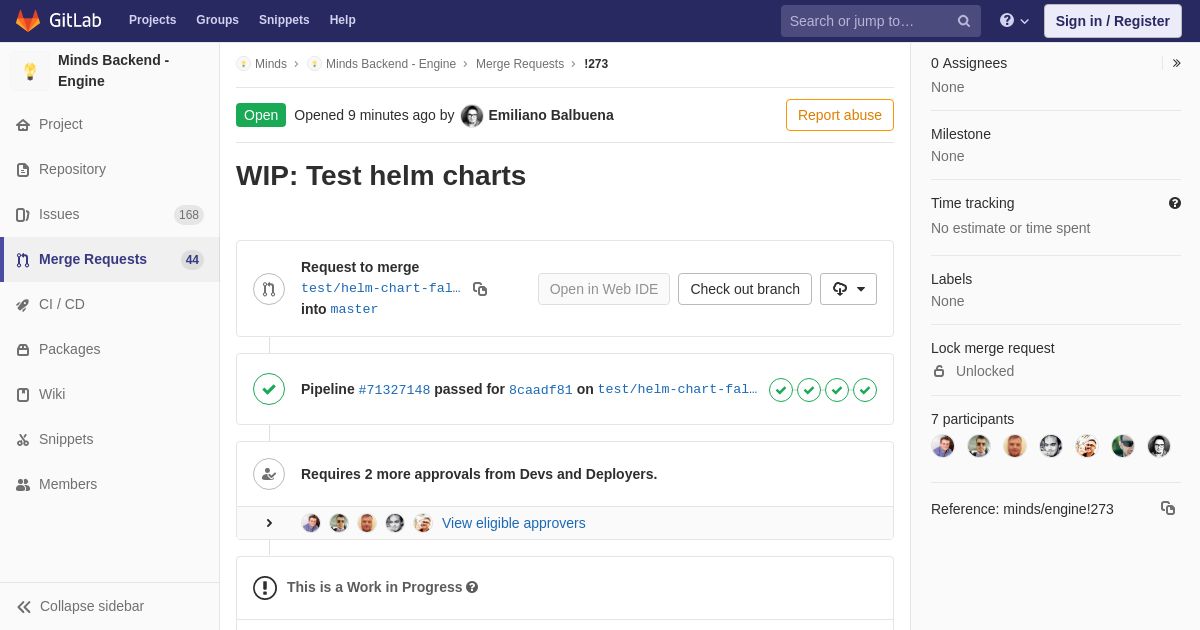Copy the merge request reference

[x=1167, y=508]
